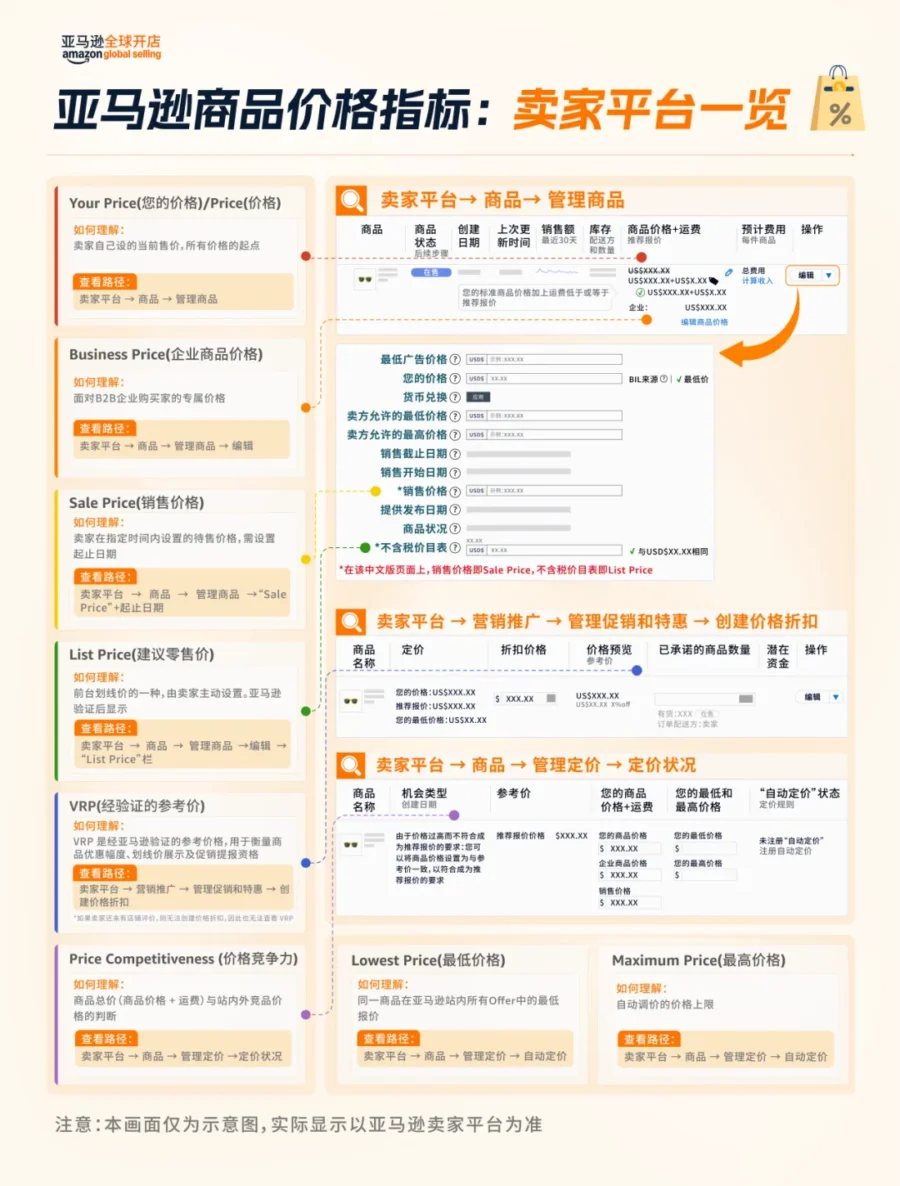Click search icon beside 管理商品 heading
The image size is (900, 1186).
point(352,200)
